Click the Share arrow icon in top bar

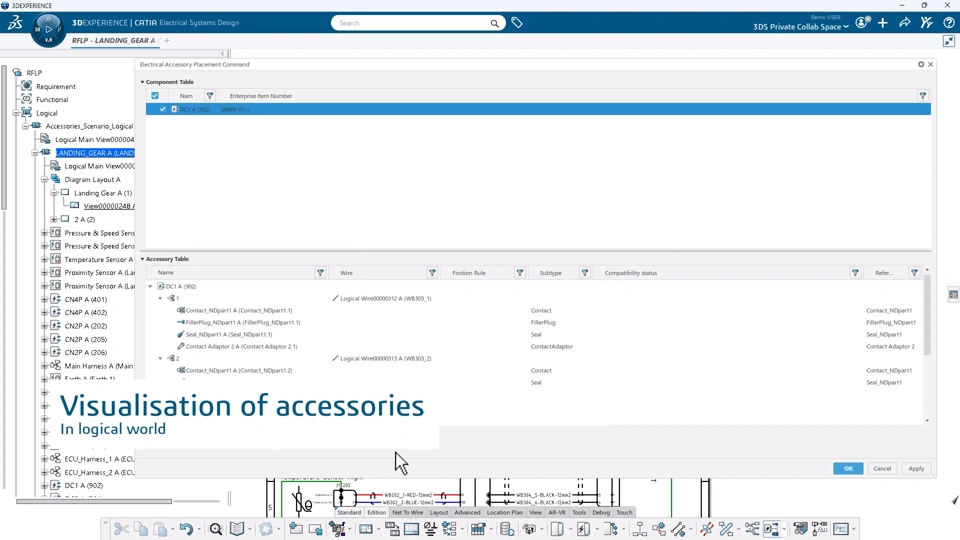pyautogui.click(x=904, y=23)
